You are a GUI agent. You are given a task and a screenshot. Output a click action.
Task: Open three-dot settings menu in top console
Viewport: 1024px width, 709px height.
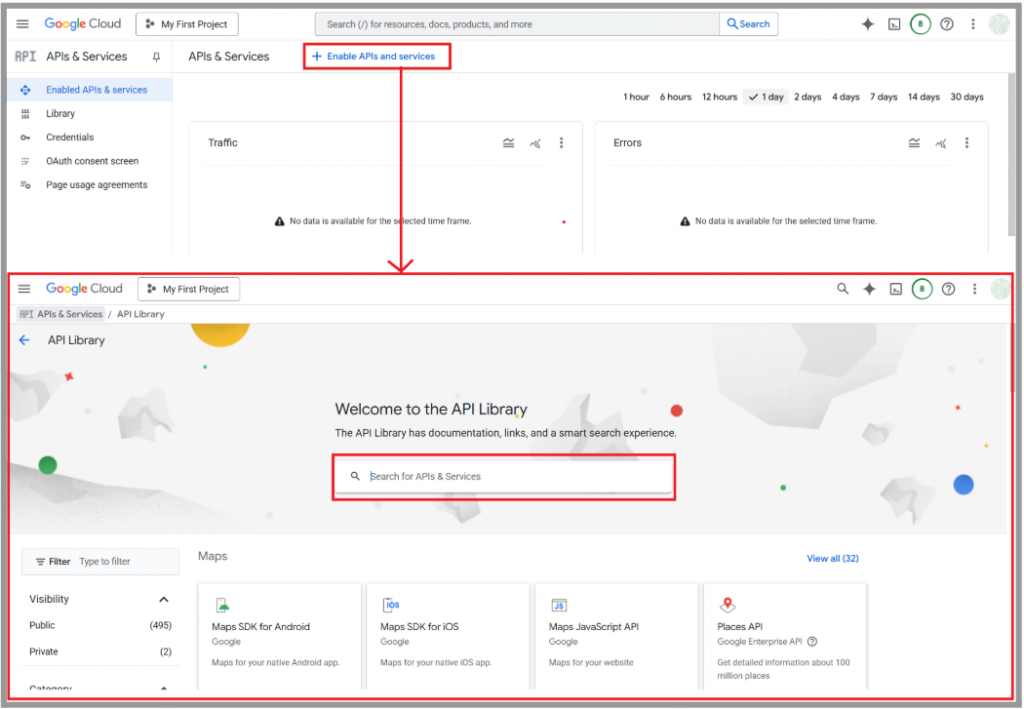(972, 24)
